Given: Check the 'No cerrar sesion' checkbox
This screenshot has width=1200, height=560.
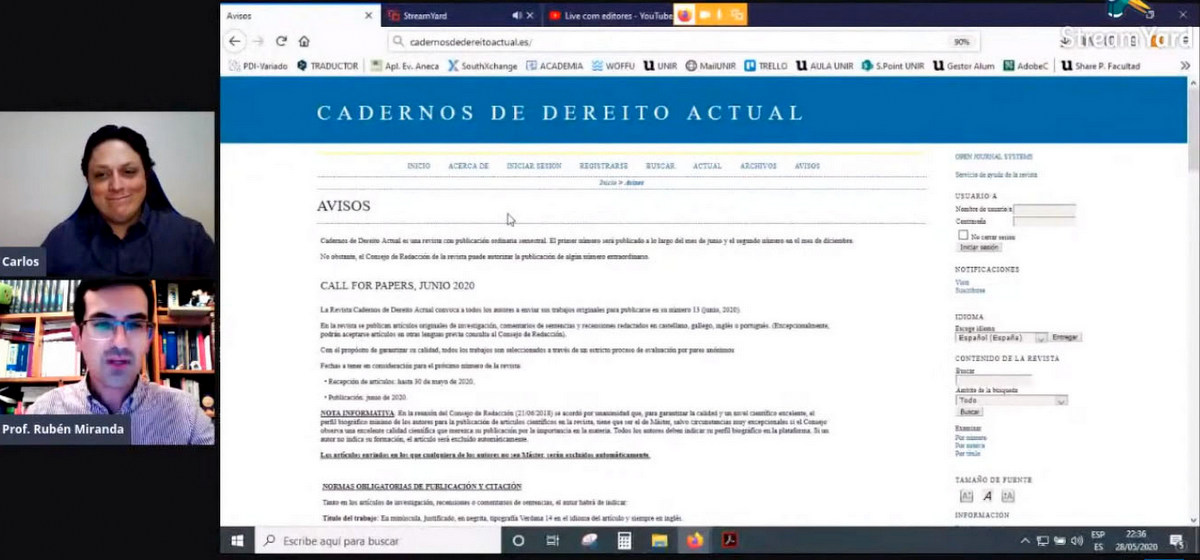Looking at the screenshot, I should 963,235.
